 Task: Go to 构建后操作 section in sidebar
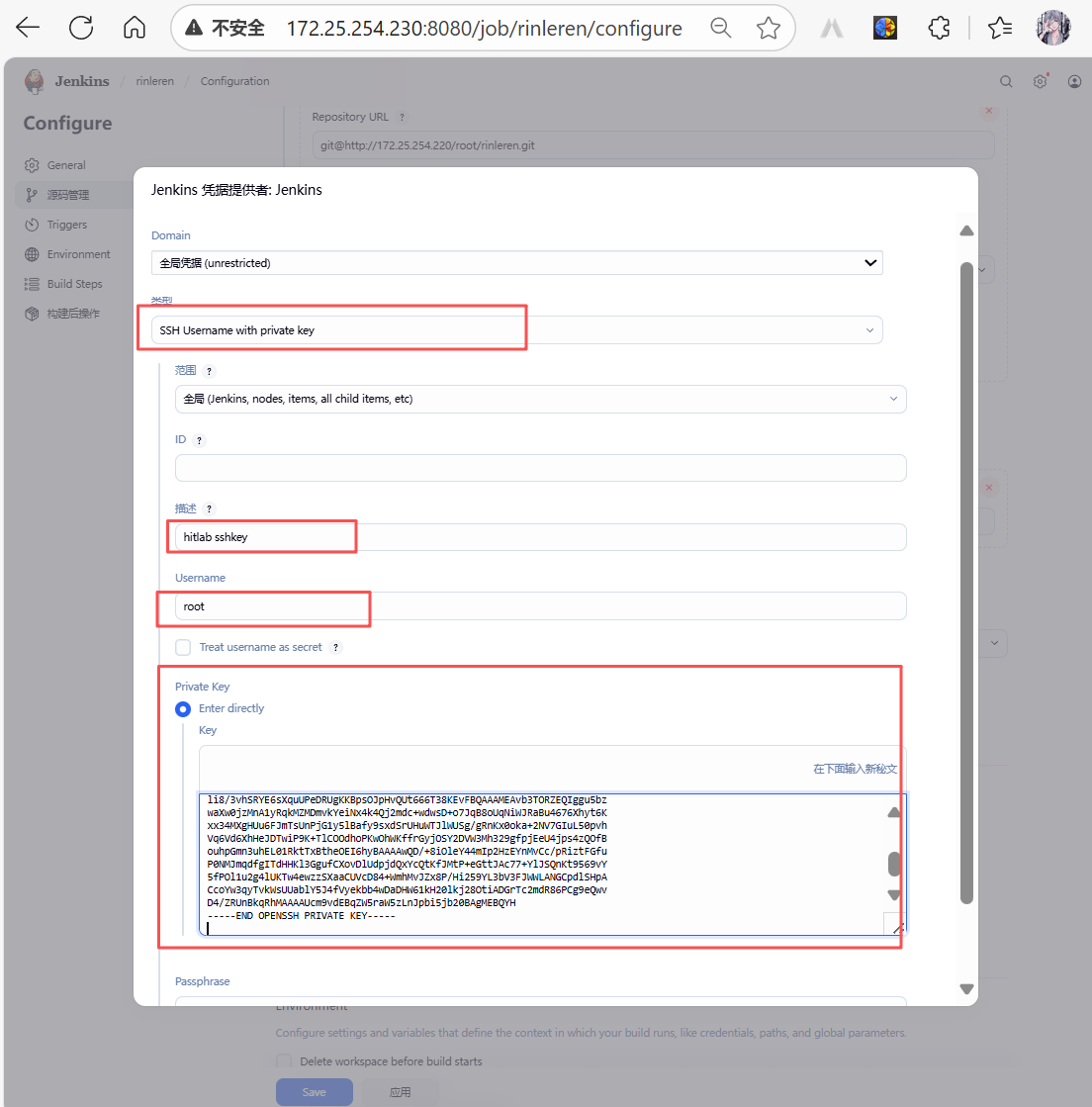coord(73,314)
